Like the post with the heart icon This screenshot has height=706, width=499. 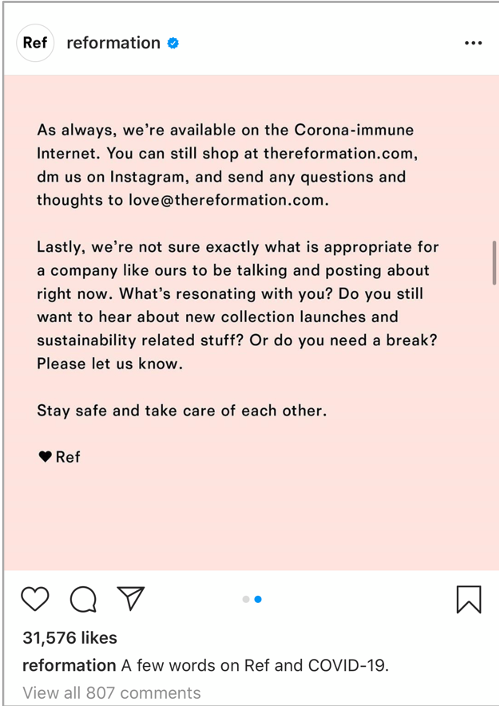pos(35,599)
